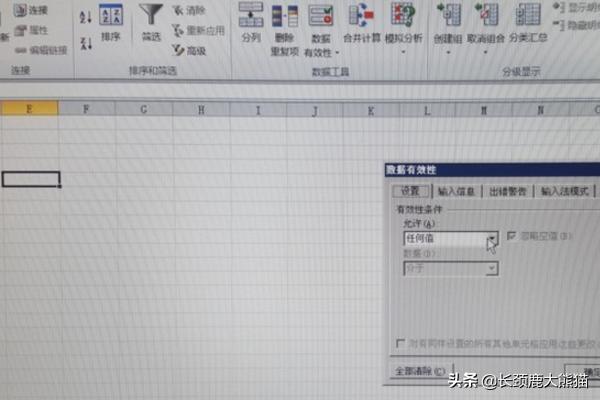This screenshot has height=400, width=600.
Task: Click the What-If Analysis (模拟分析) icon
Action: [403, 15]
